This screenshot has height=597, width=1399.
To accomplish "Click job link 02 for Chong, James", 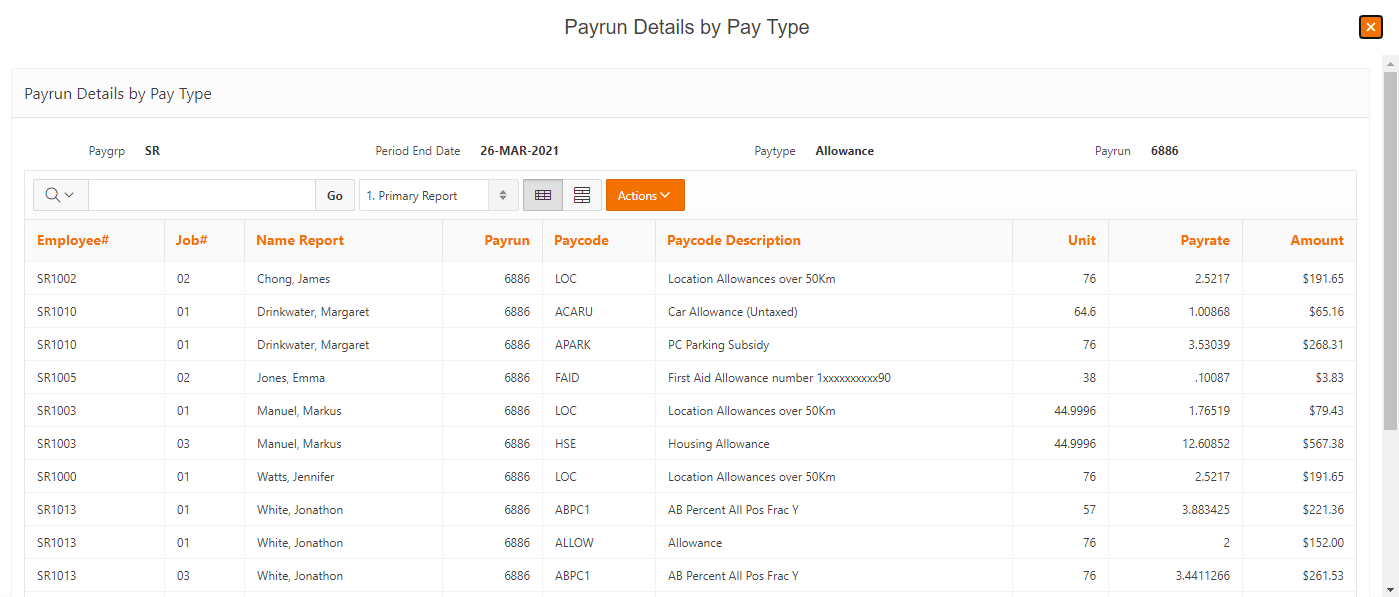I will [183, 278].
